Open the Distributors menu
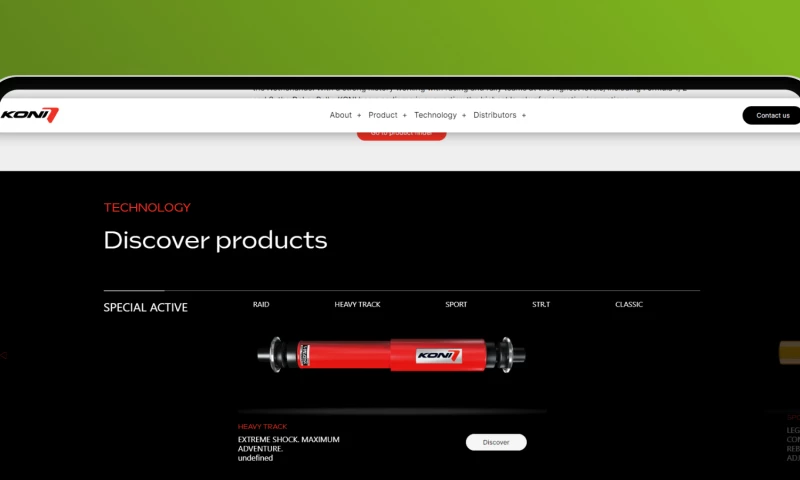This screenshot has height=480, width=800. 494,115
